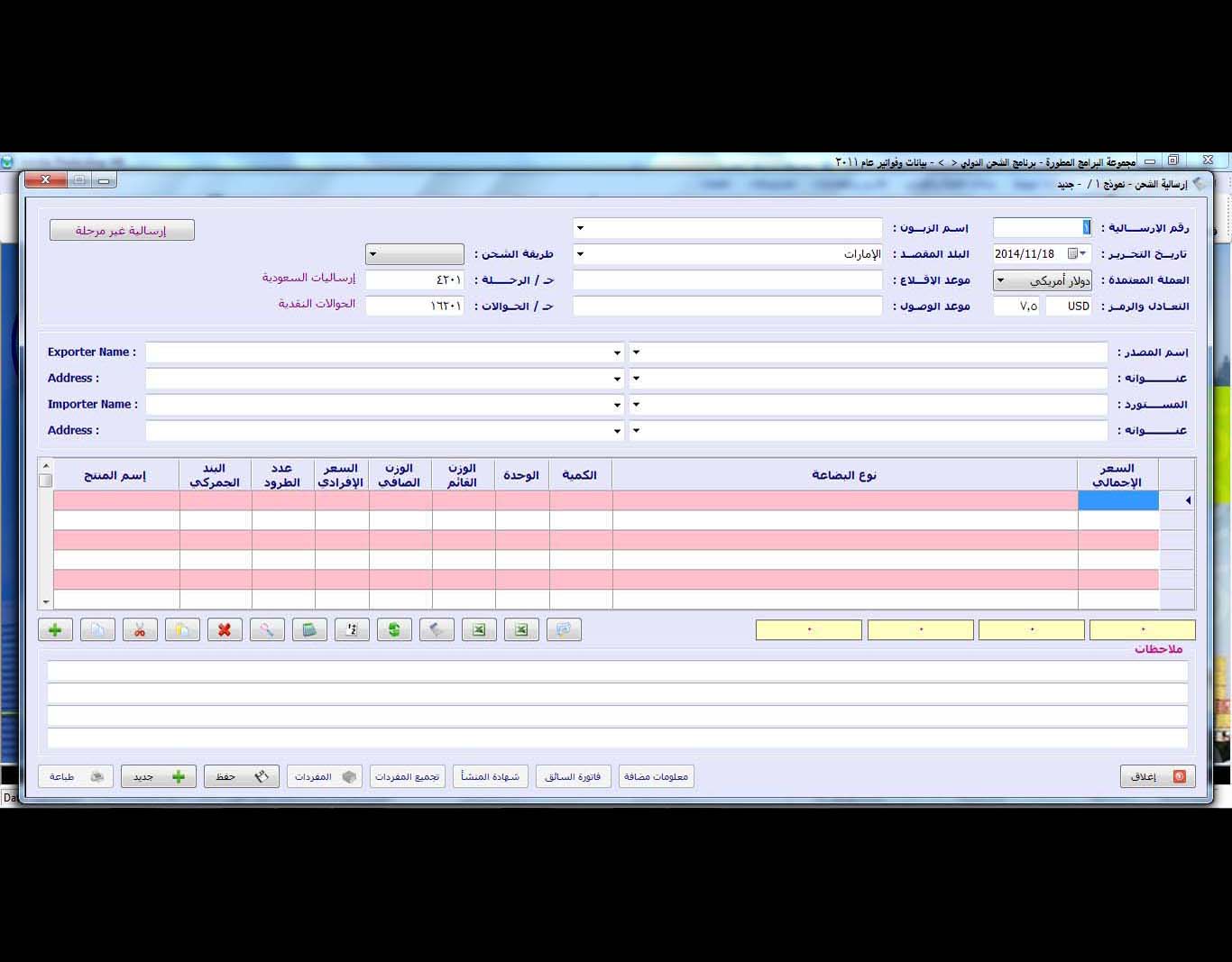
Task: Click the green plus add-row icon
Action: pos(55,630)
